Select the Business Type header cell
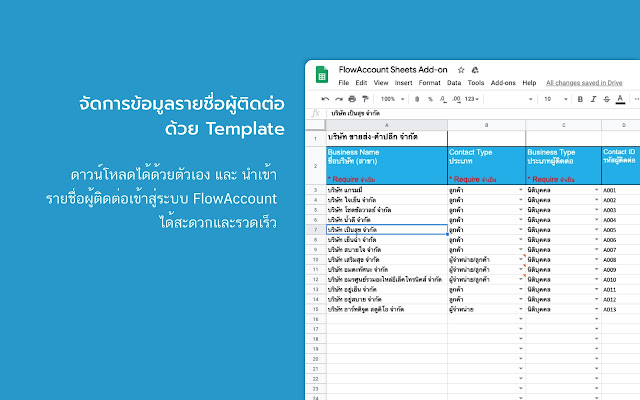 (564, 166)
